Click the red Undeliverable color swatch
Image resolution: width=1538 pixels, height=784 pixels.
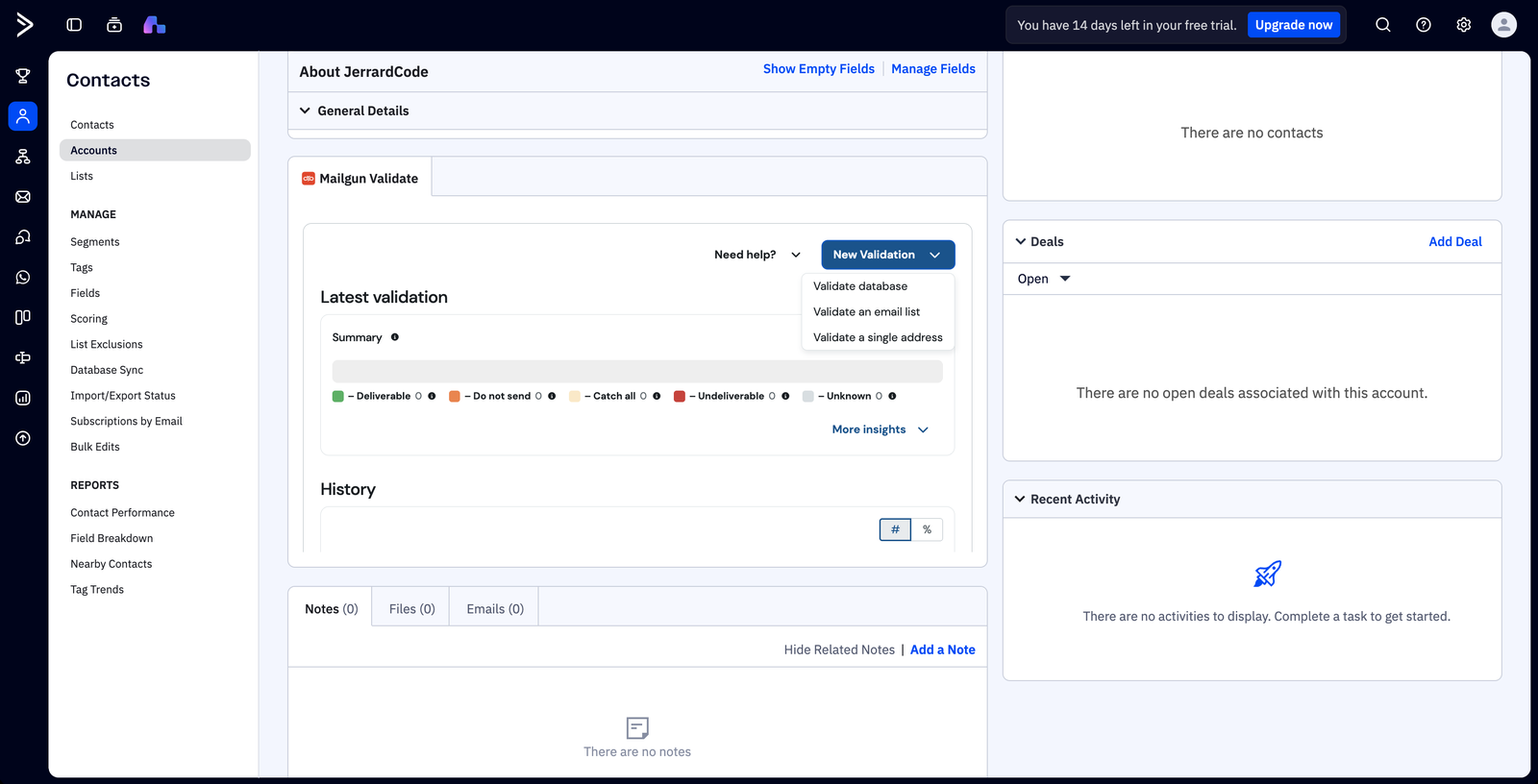(x=680, y=396)
